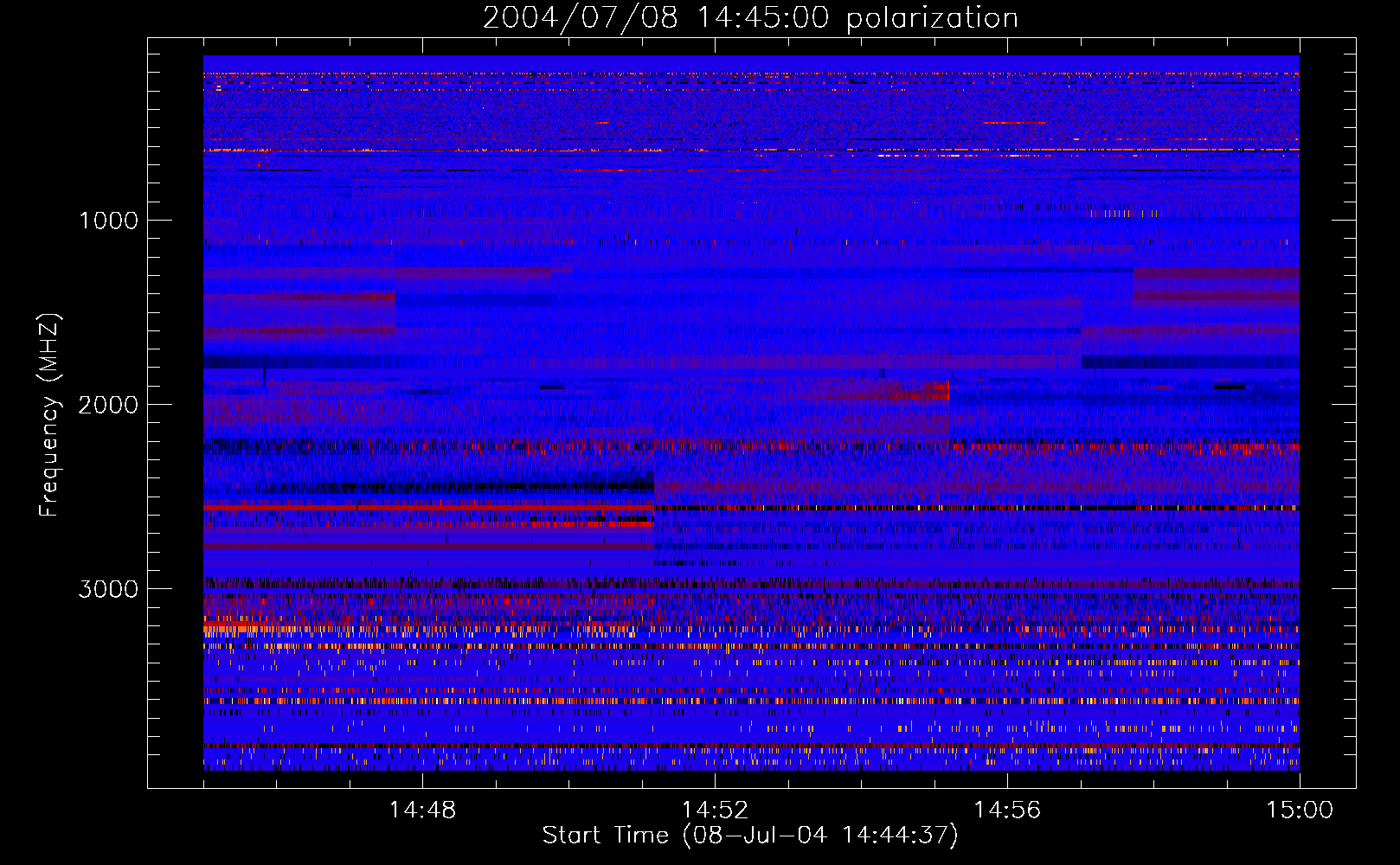Click the "14:48" time tick label

[x=422, y=811]
